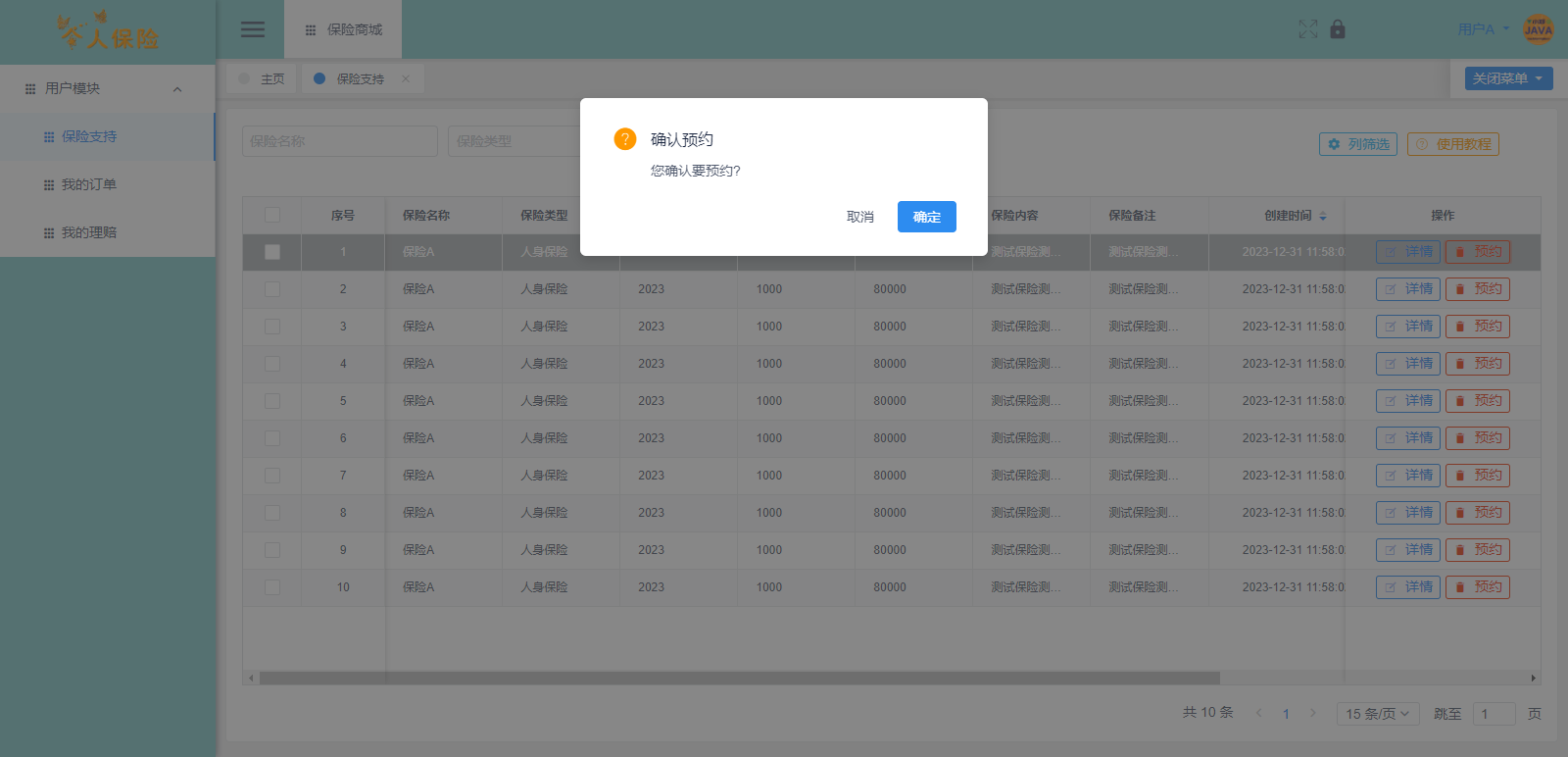Click the 跳至 page number input

pos(1494,714)
